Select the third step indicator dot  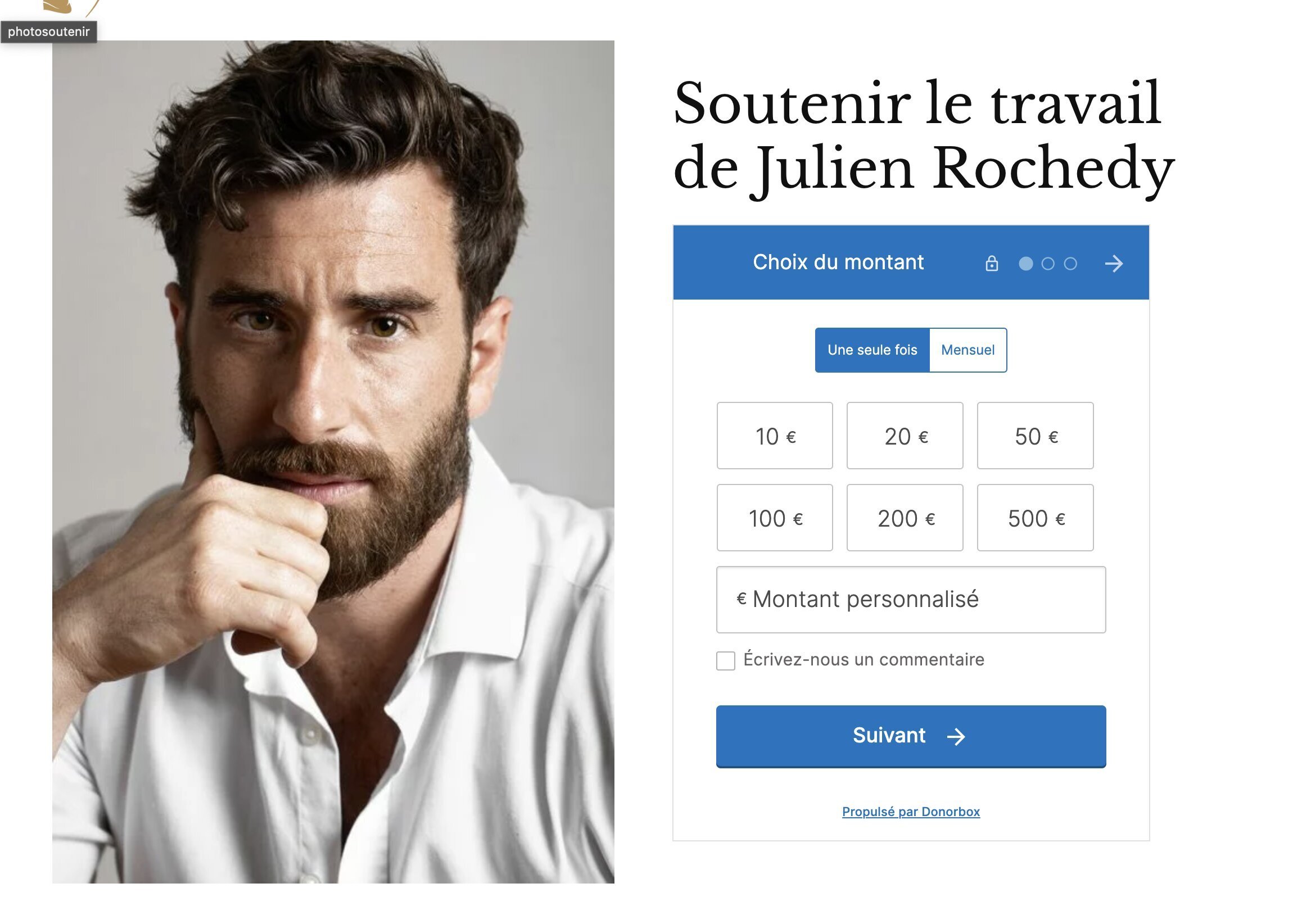click(1070, 264)
